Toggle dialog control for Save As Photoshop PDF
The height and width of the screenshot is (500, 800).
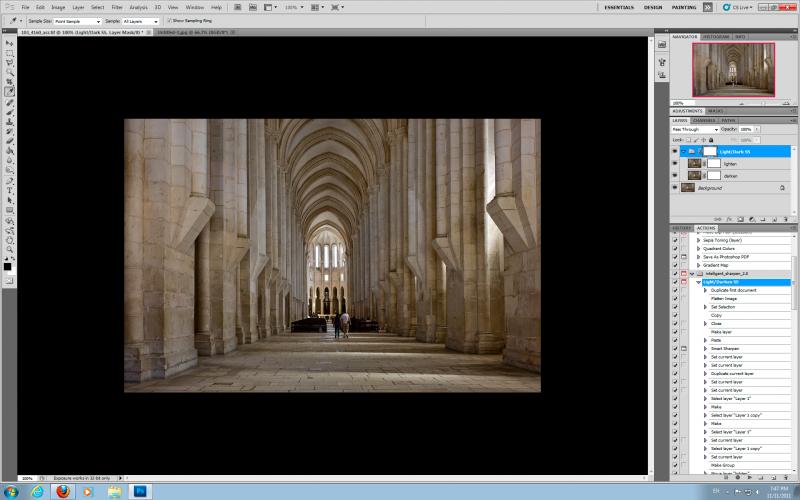[684, 257]
